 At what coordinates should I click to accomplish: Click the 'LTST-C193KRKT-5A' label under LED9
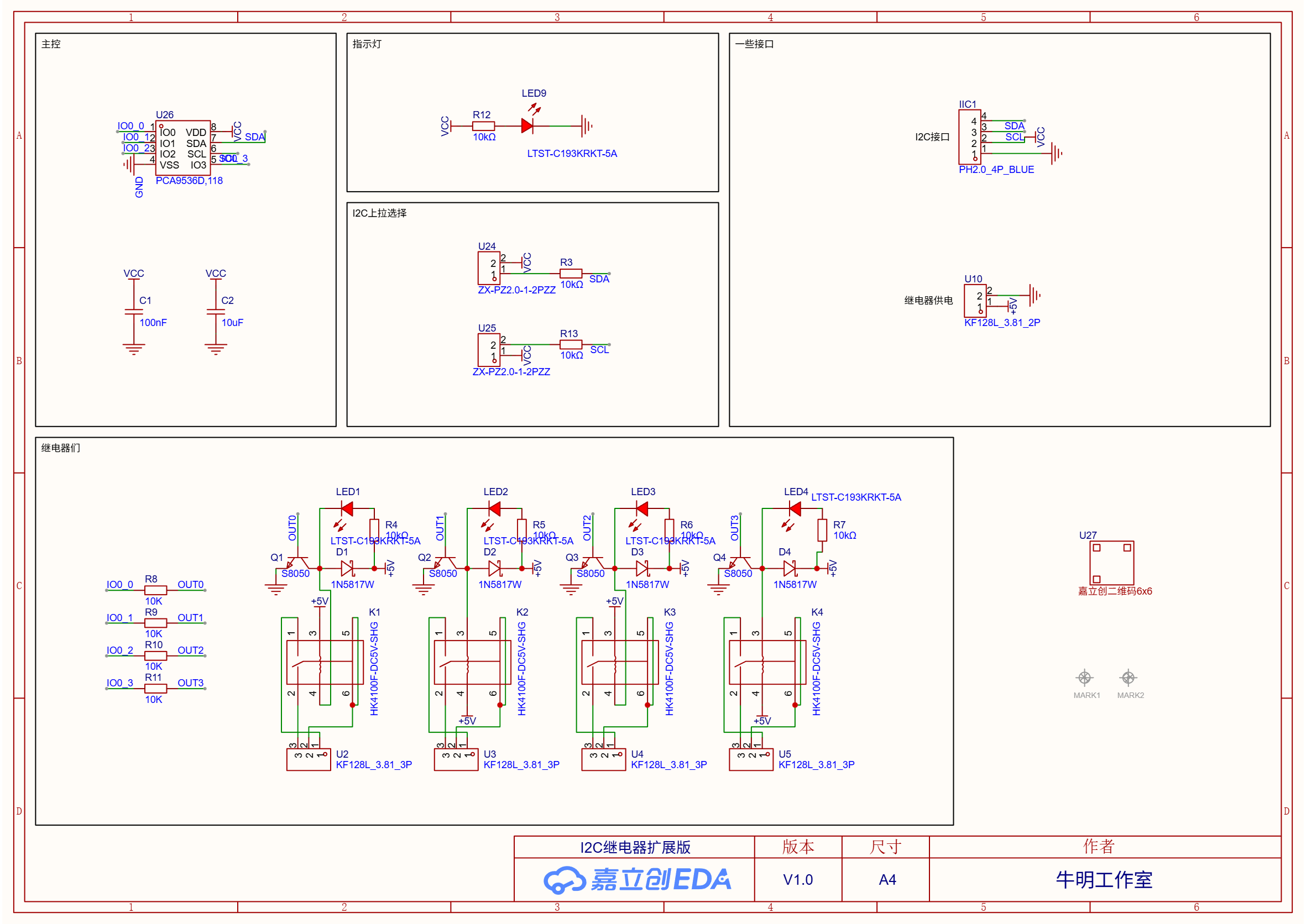572,154
